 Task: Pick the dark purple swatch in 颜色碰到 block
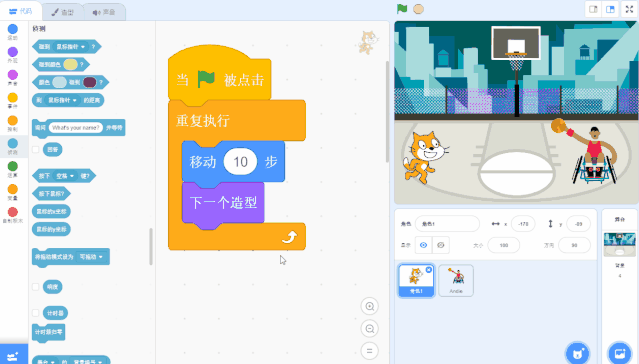[x=90, y=82]
